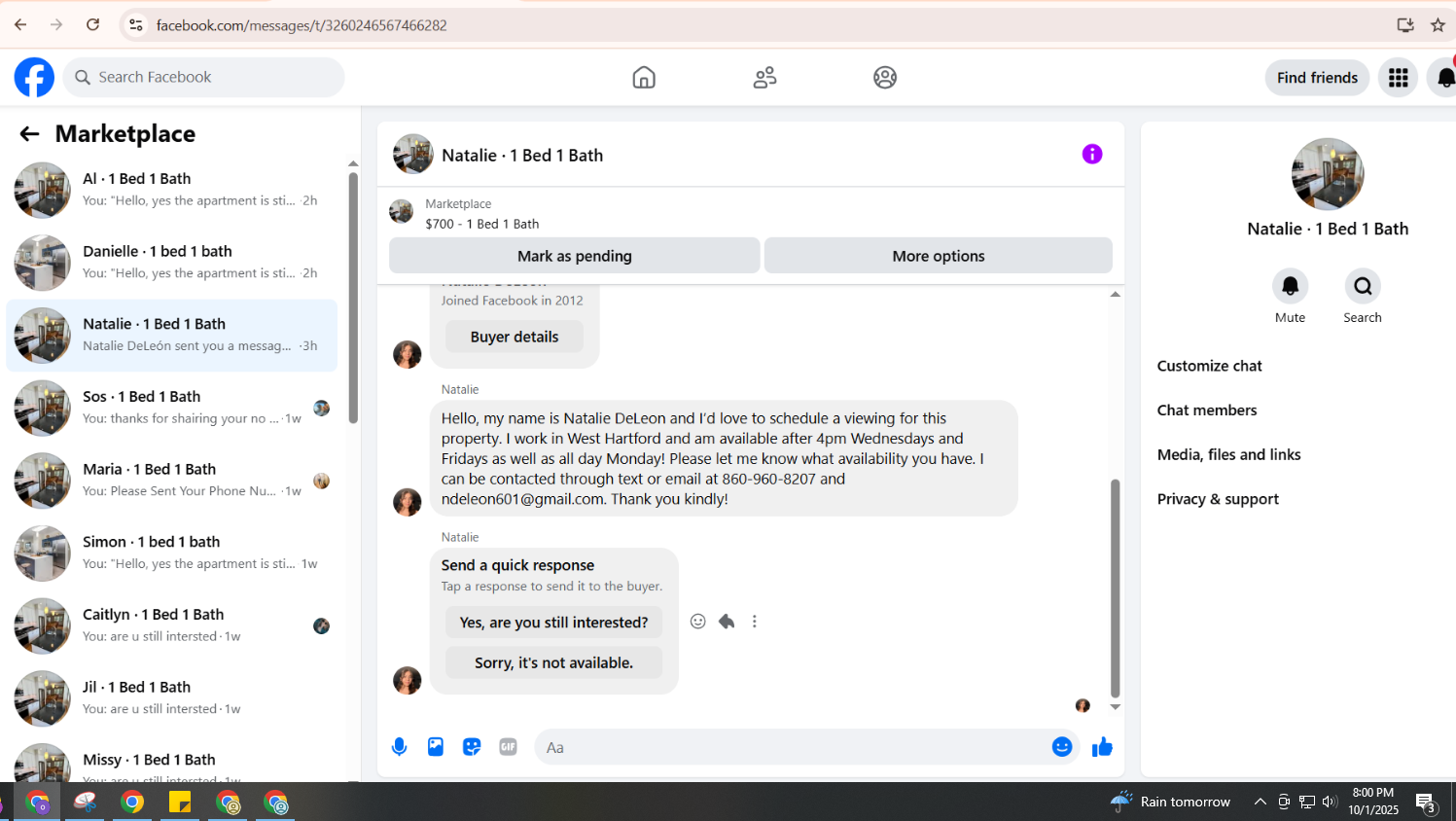Open the Friends icon in the top navigation

pyautogui.click(x=764, y=77)
